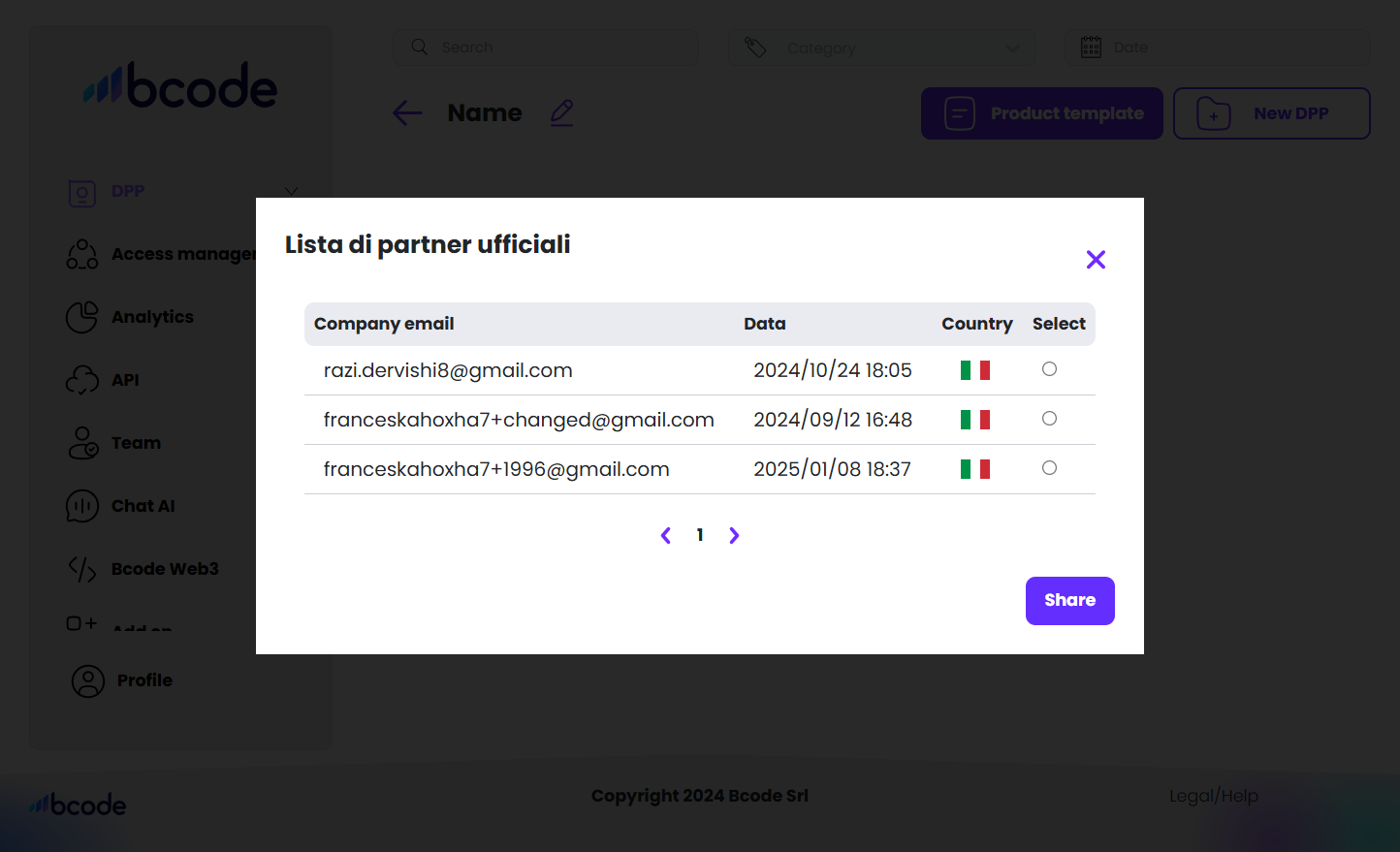1400x852 pixels.
Task: Go back using the left arrow icon
Action: click(x=407, y=113)
